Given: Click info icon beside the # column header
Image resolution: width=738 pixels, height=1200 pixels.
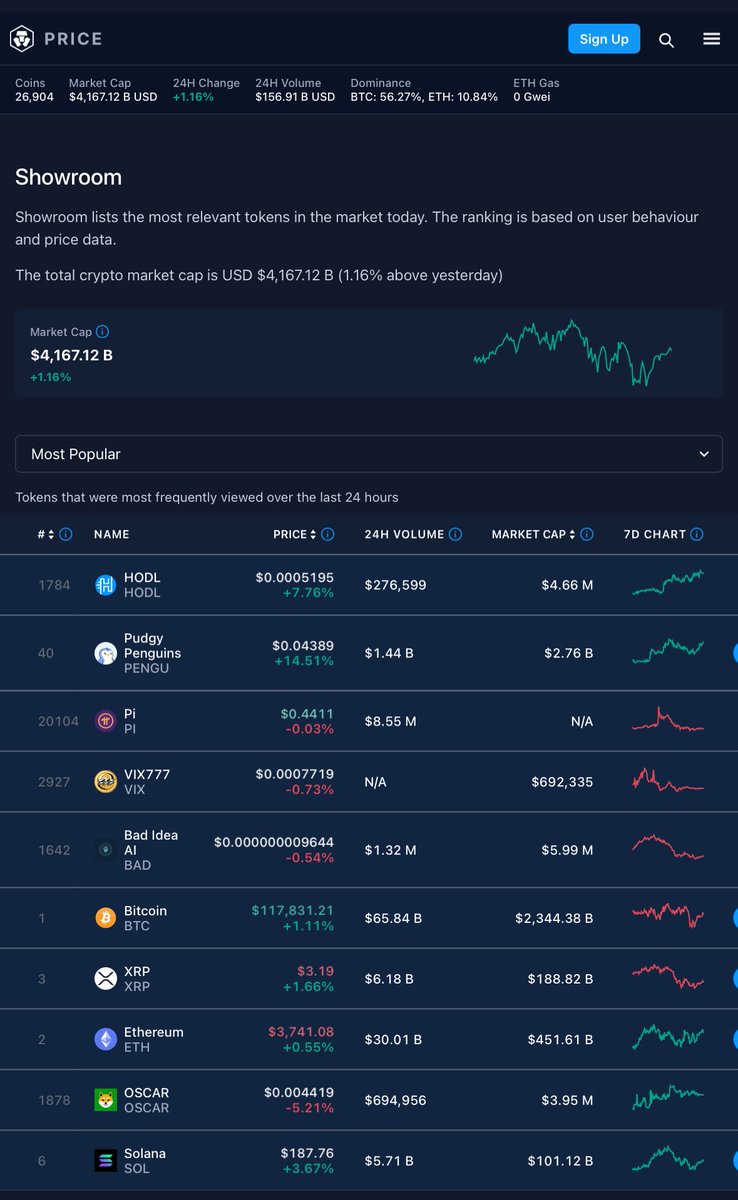Looking at the screenshot, I should pyautogui.click(x=66, y=534).
